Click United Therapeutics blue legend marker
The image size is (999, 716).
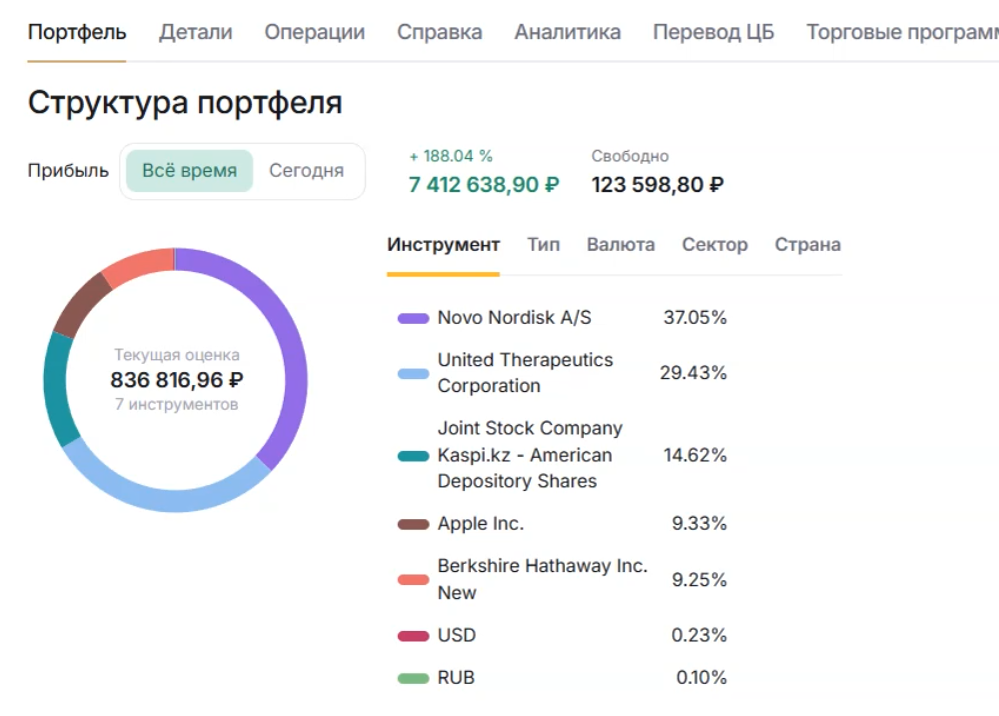coord(414,372)
